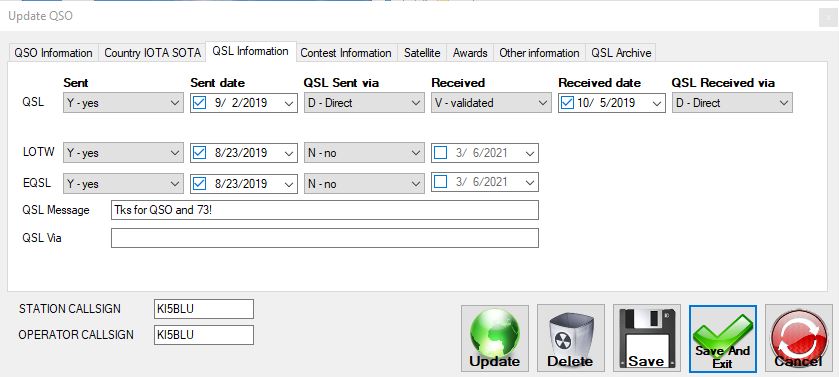Switch to the Country IOTA SOTA tab
The height and width of the screenshot is (377, 839).
click(152, 53)
